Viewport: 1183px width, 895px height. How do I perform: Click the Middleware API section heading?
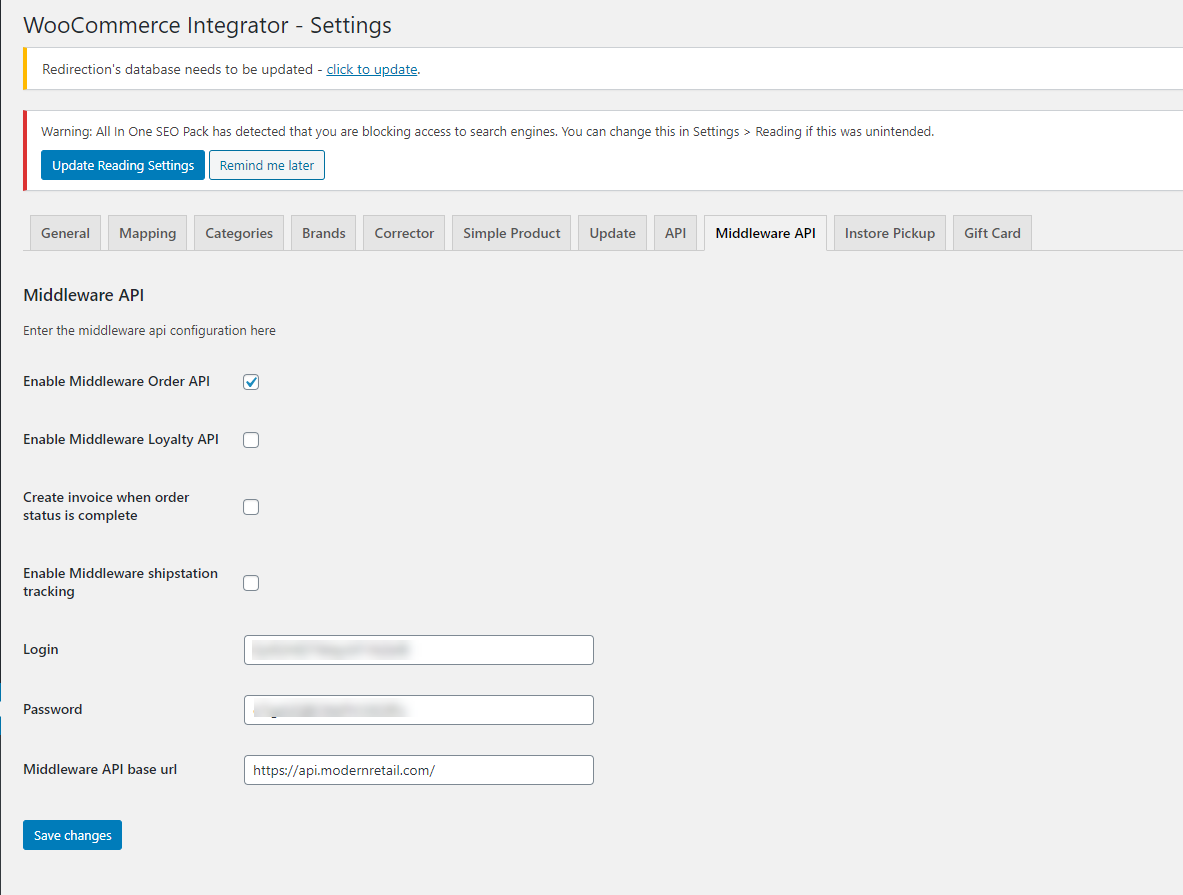click(x=84, y=295)
